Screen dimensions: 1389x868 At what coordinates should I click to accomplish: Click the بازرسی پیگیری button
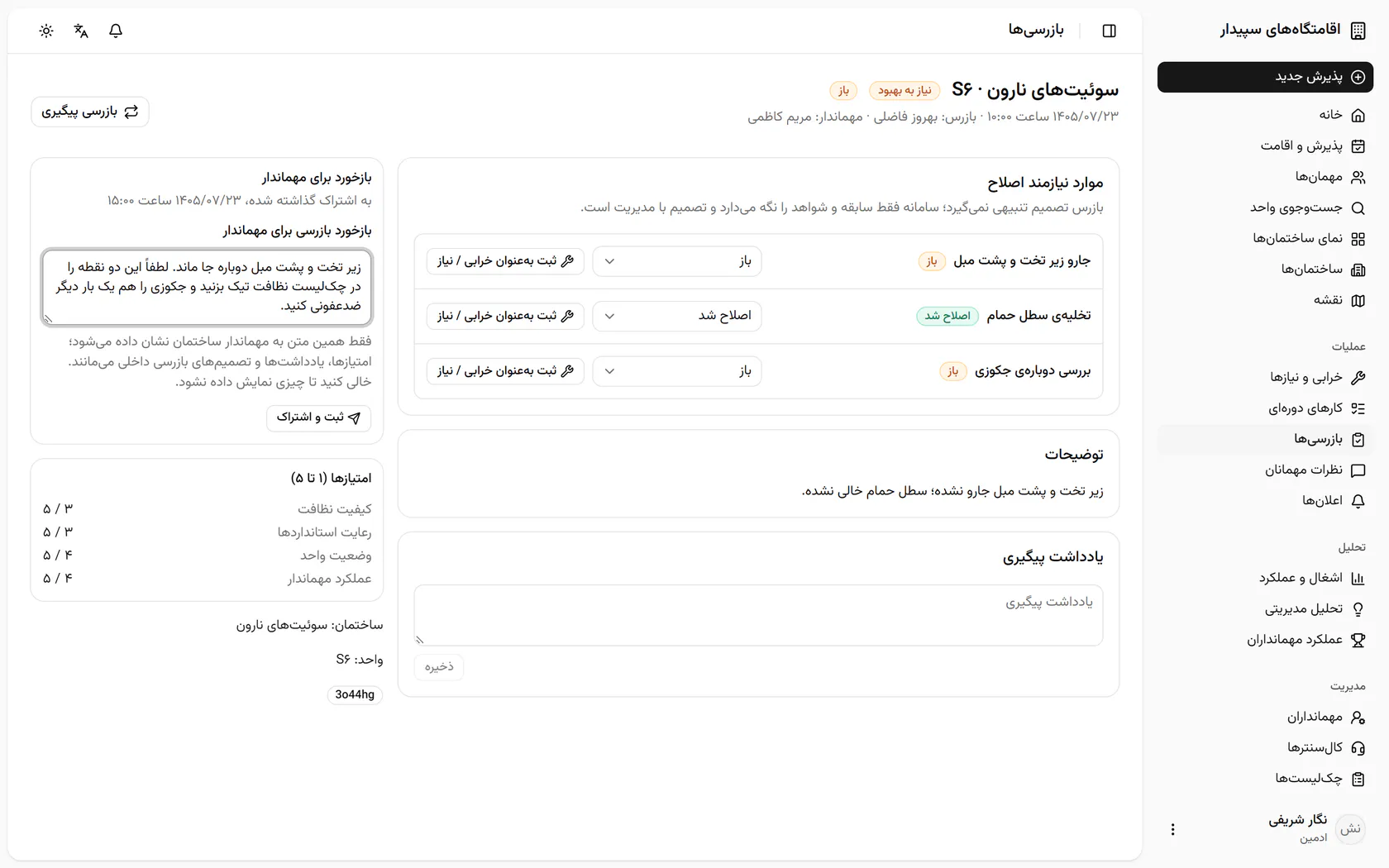pos(90,112)
